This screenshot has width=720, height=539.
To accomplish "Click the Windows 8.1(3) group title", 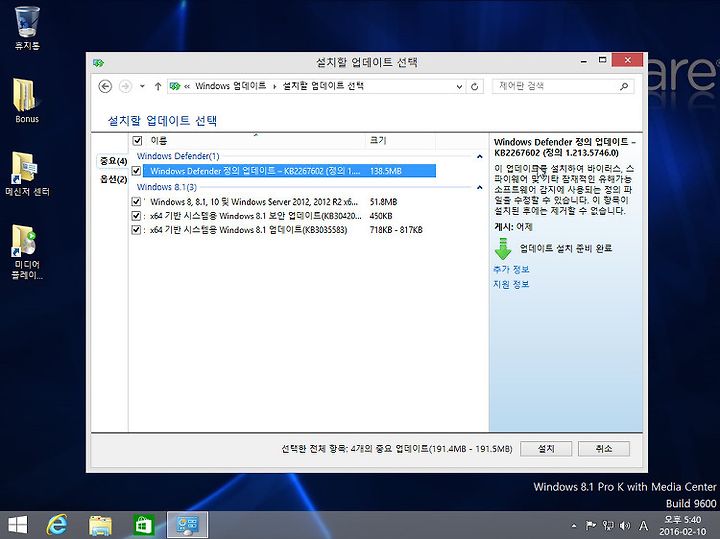I will [167, 187].
